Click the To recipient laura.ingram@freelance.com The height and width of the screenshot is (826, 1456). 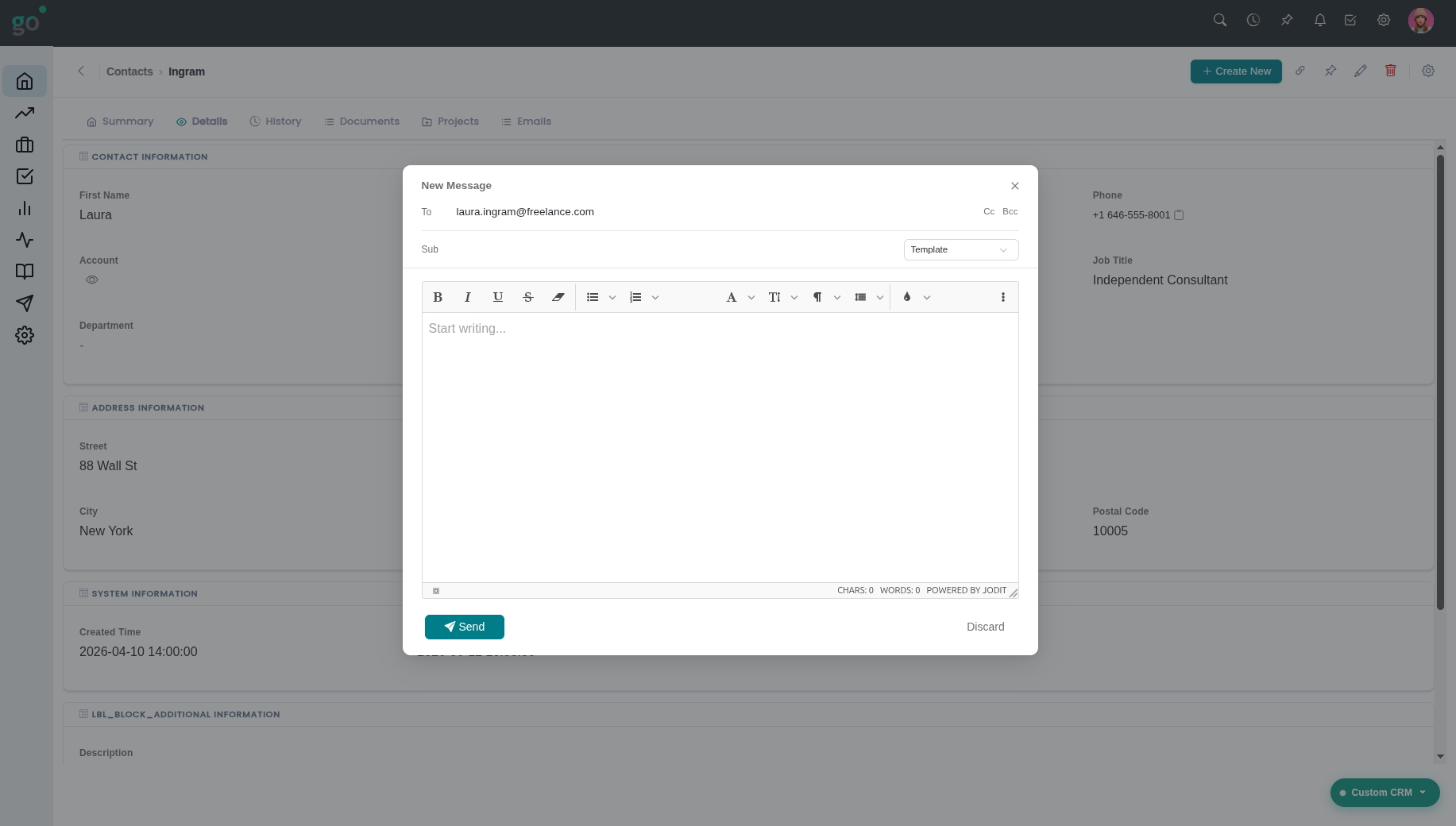click(525, 212)
